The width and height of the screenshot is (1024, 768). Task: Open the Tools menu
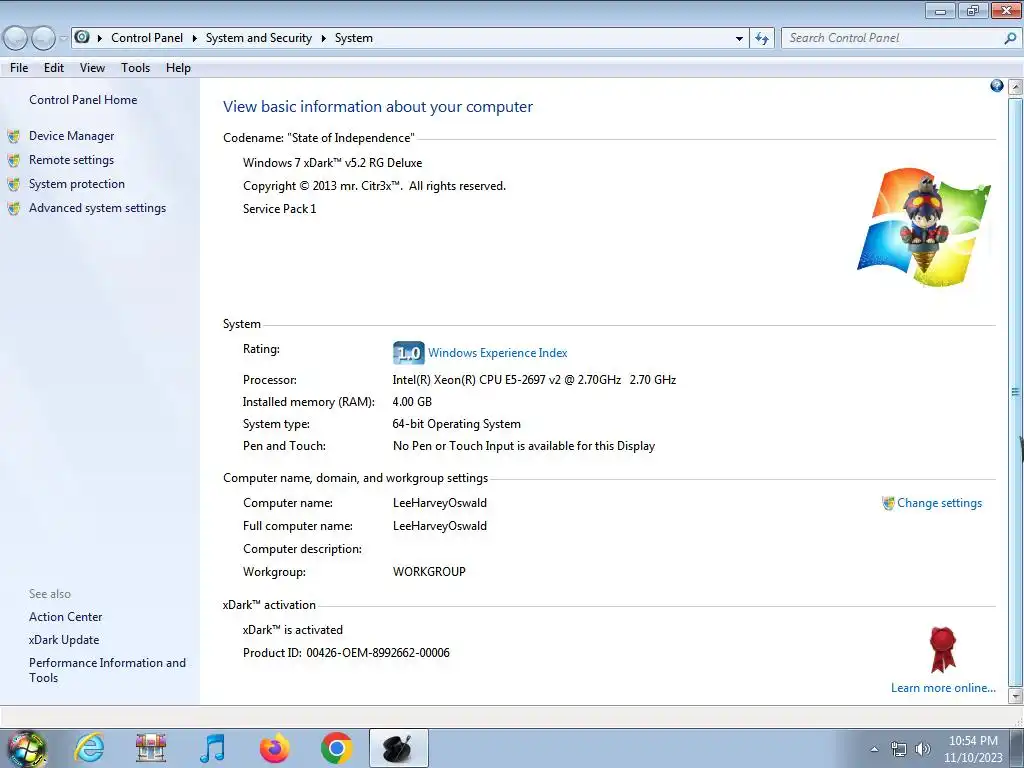(135, 68)
